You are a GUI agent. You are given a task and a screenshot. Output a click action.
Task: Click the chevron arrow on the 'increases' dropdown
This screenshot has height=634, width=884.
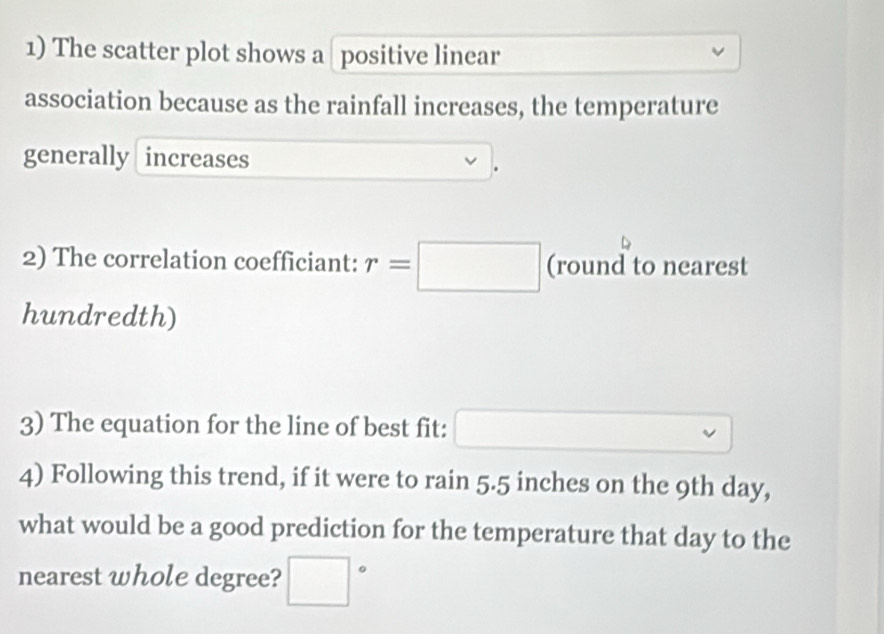(x=470, y=161)
